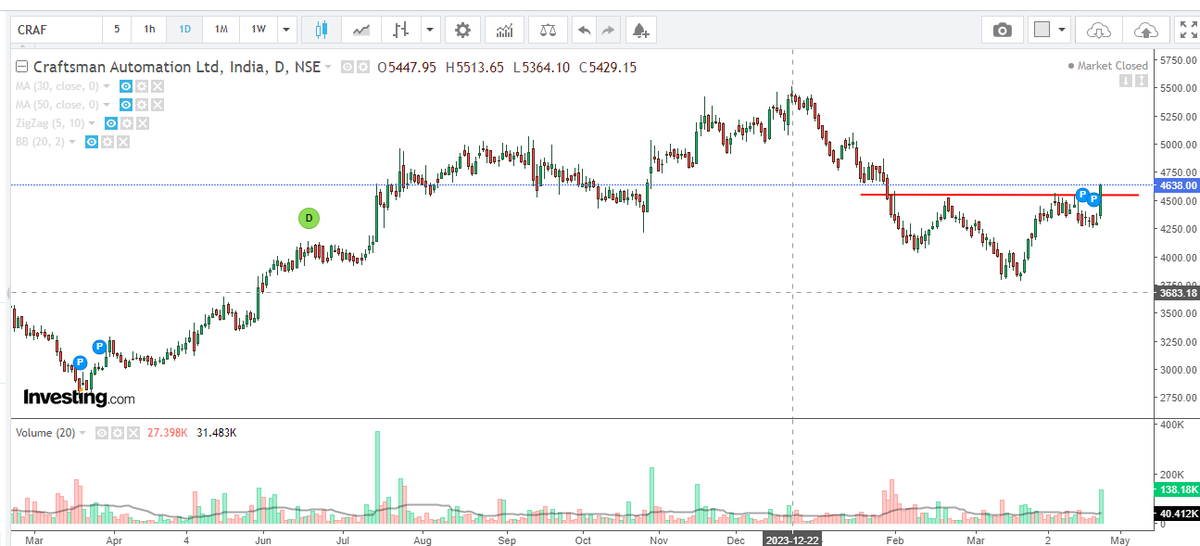Click the CRAF symbol search field
The image size is (1200, 546).
56,30
